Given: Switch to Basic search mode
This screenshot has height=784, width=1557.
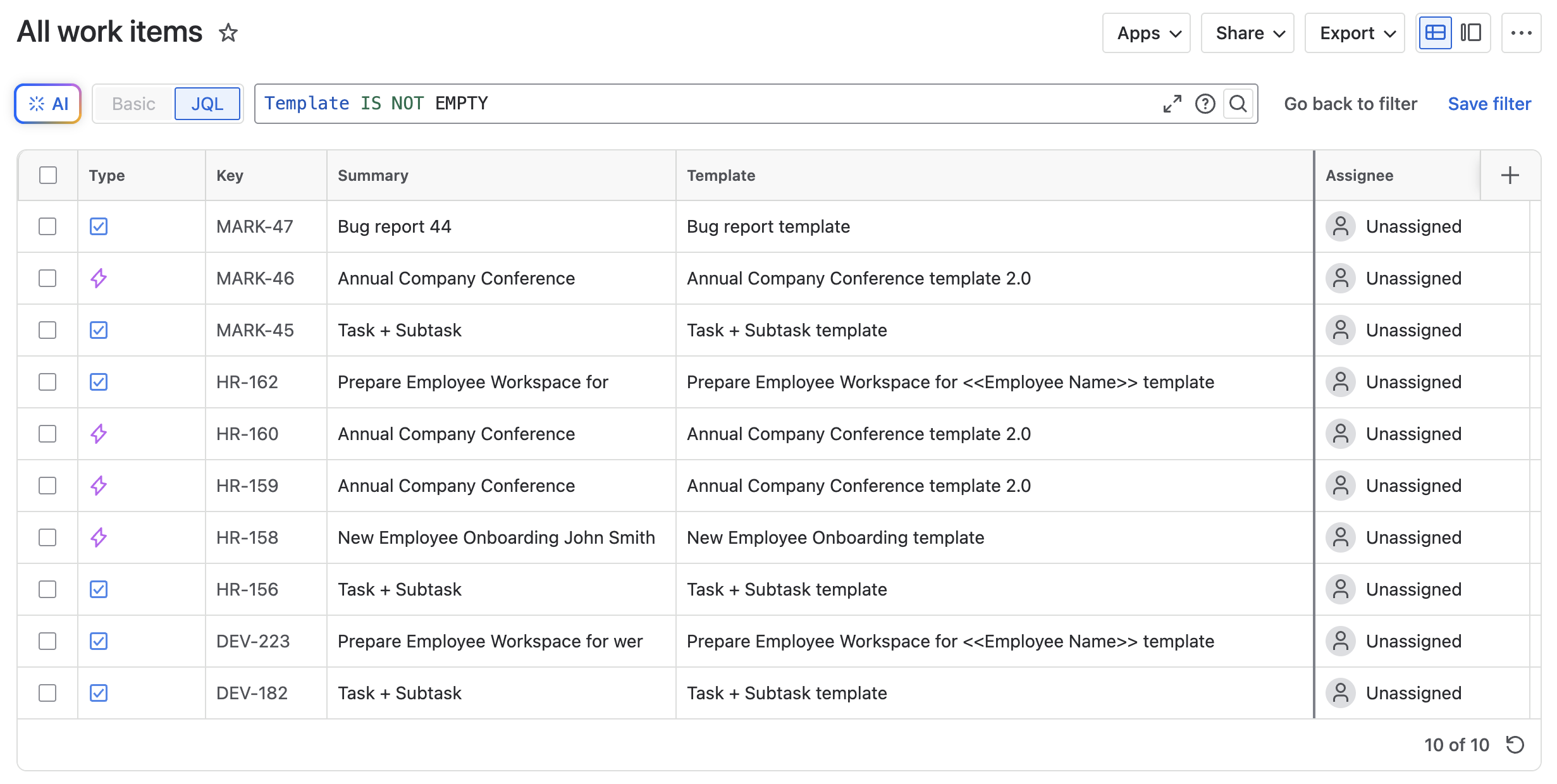Looking at the screenshot, I should point(133,104).
